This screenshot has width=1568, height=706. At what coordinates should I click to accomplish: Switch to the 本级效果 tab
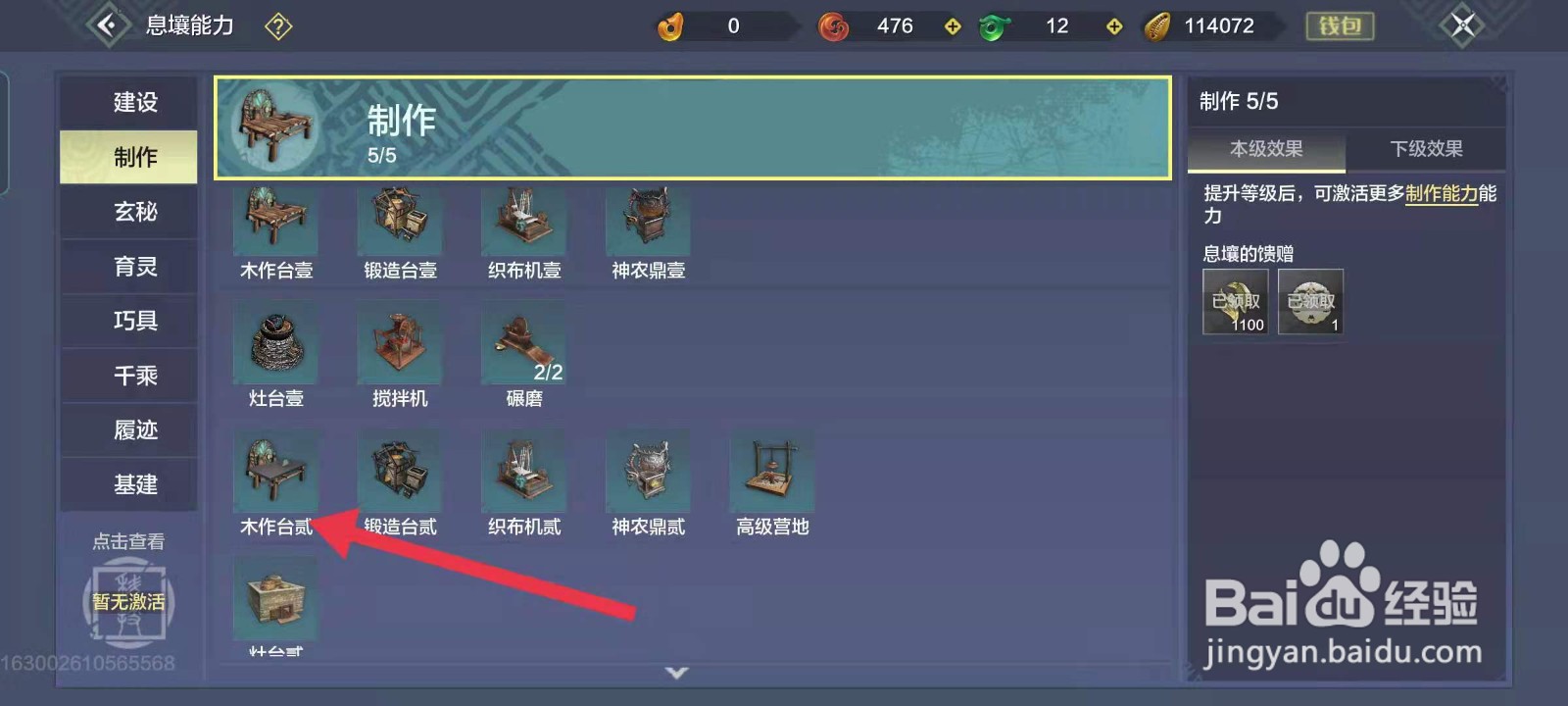pos(1266,149)
